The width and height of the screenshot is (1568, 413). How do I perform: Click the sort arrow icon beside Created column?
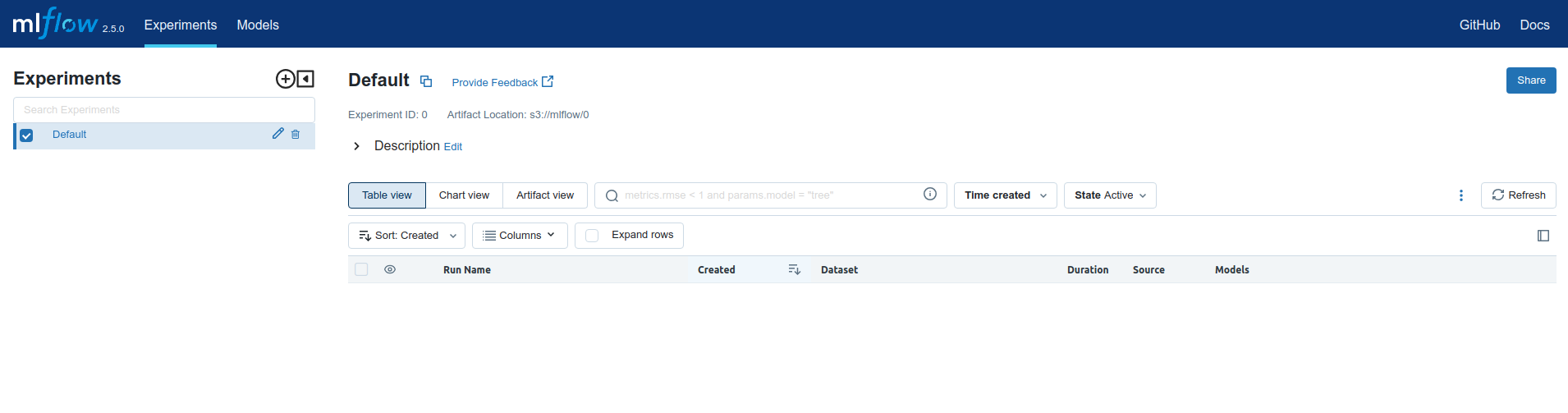point(794,269)
